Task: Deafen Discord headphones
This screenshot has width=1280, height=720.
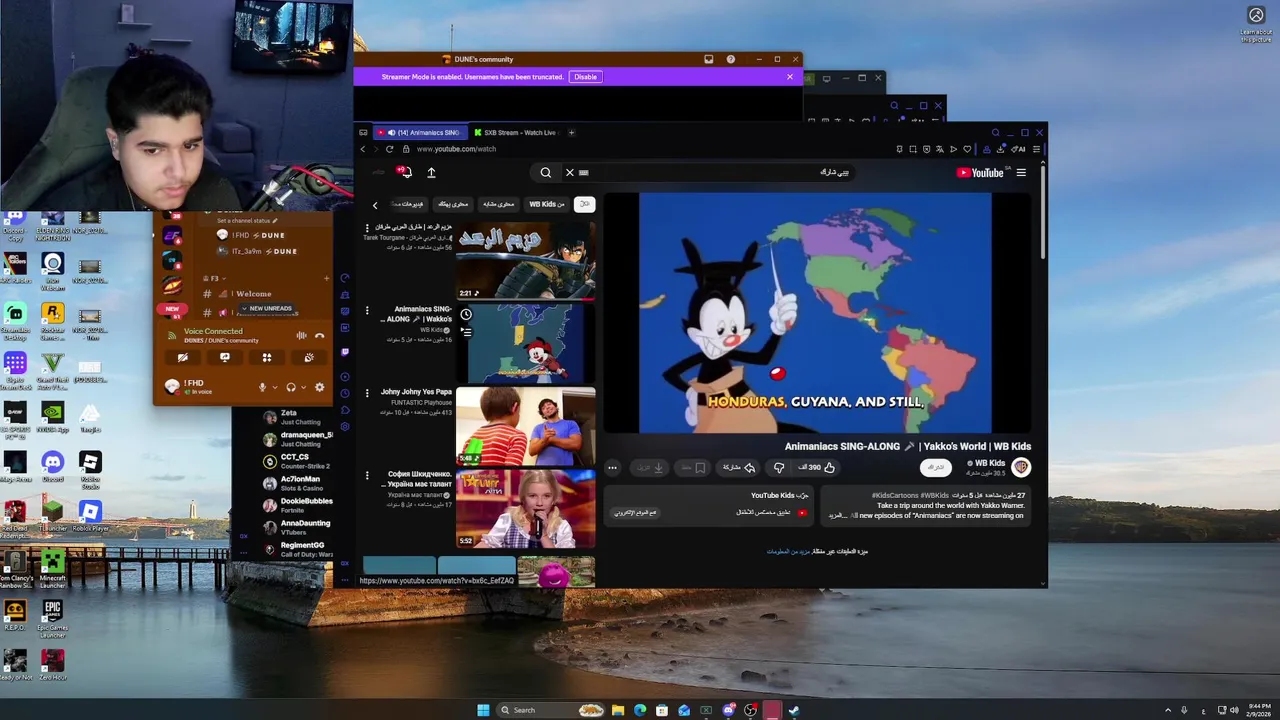Action: (x=291, y=387)
